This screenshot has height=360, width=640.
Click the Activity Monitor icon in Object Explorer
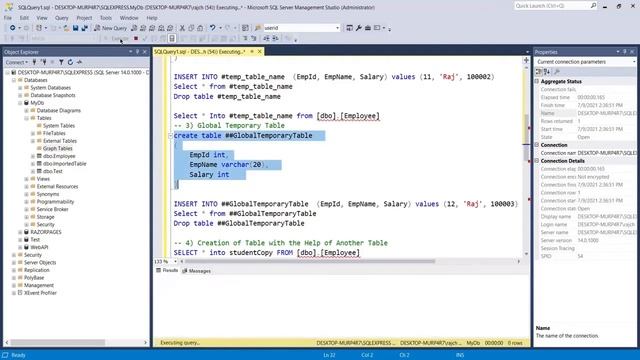tap(79, 62)
